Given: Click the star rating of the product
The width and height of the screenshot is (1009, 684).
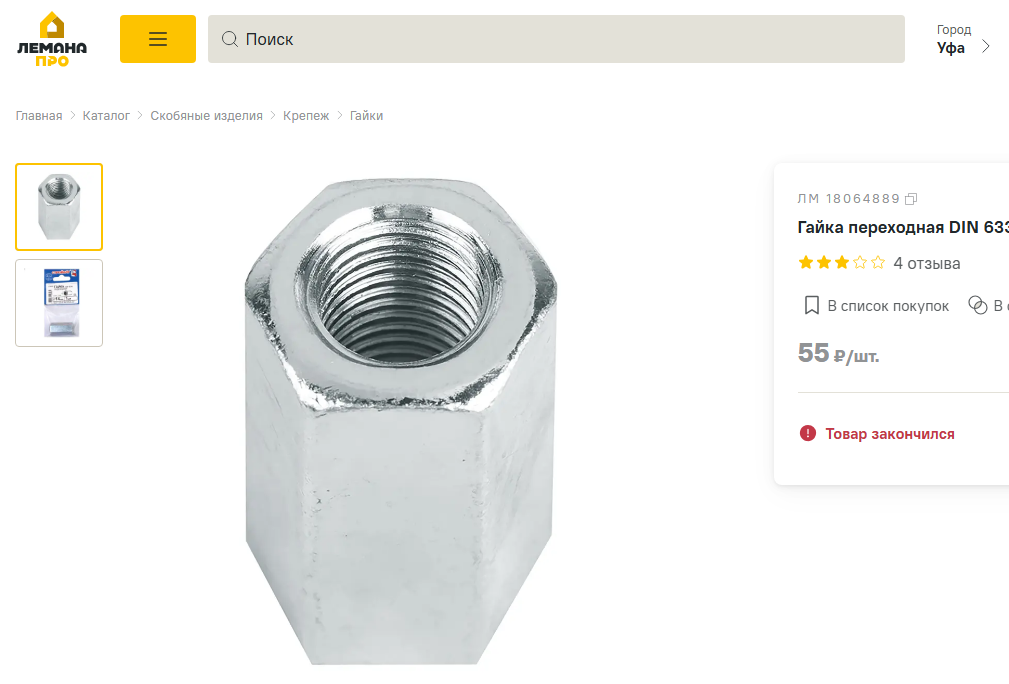Looking at the screenshot, I should 841,263.
